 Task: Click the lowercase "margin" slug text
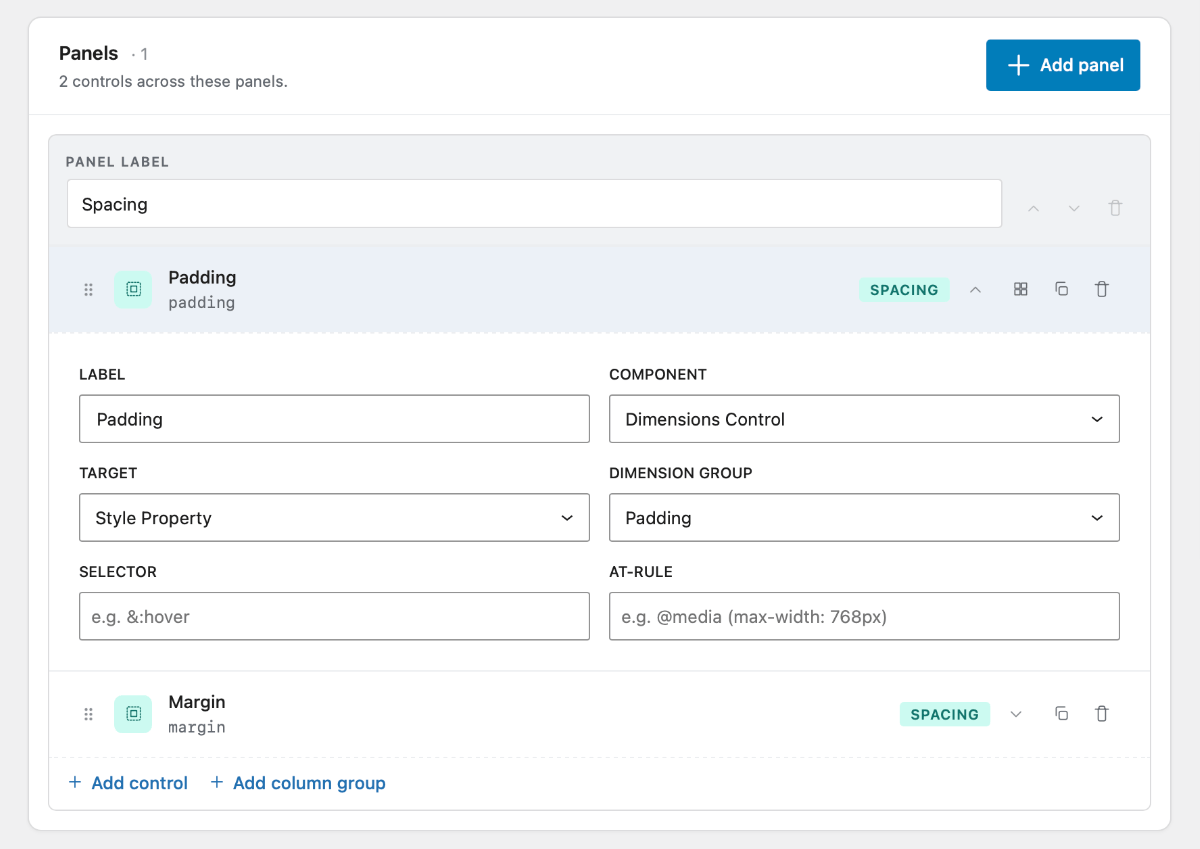(197, 727)
